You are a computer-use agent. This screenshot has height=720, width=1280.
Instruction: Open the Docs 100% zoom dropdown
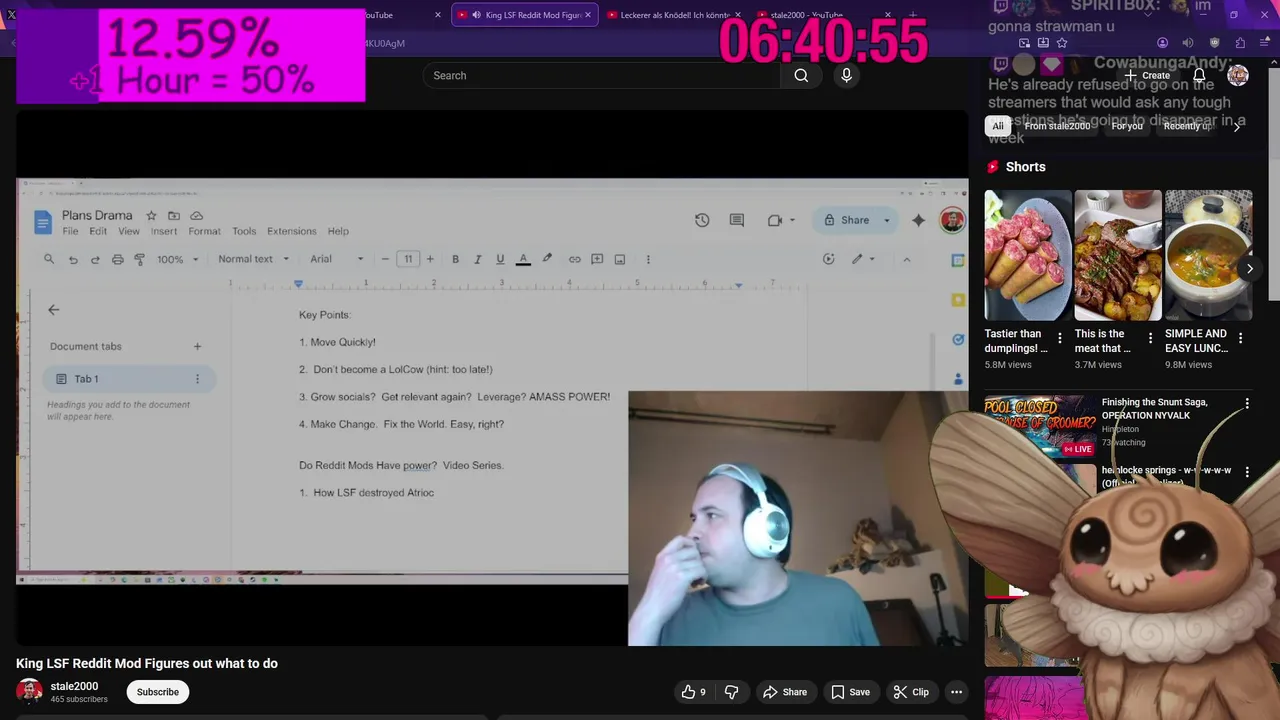pyautogui.click(x=176, y=259)
